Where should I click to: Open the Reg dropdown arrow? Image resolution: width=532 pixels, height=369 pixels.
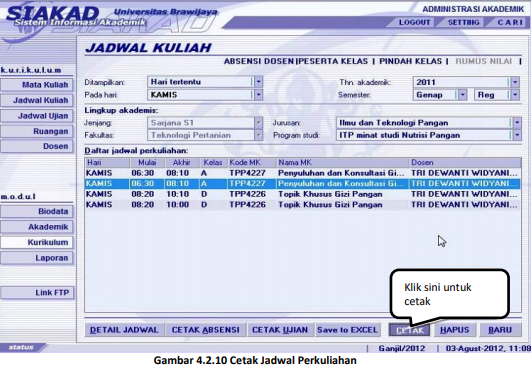tap(515, 95)
